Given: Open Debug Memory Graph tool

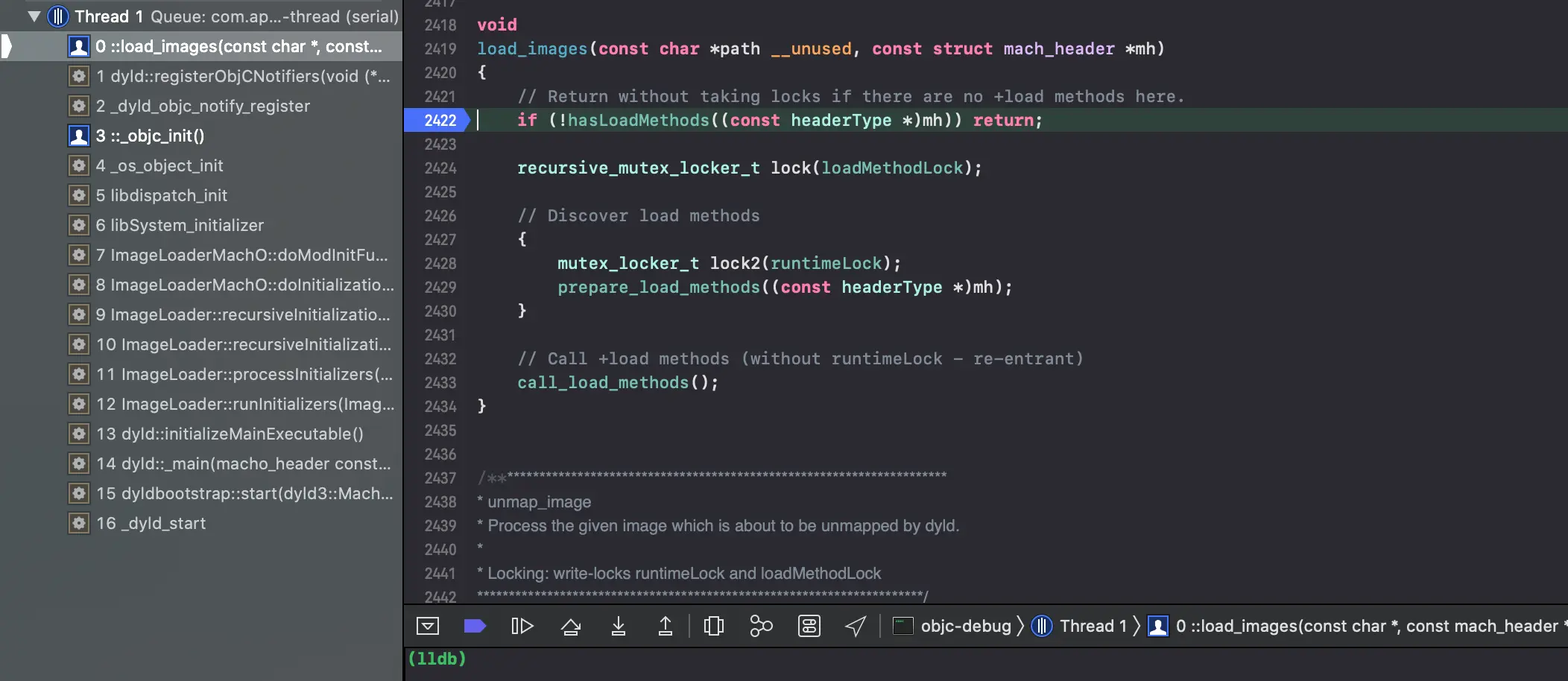Looking at the screenshot, I should tap(761, 626).
